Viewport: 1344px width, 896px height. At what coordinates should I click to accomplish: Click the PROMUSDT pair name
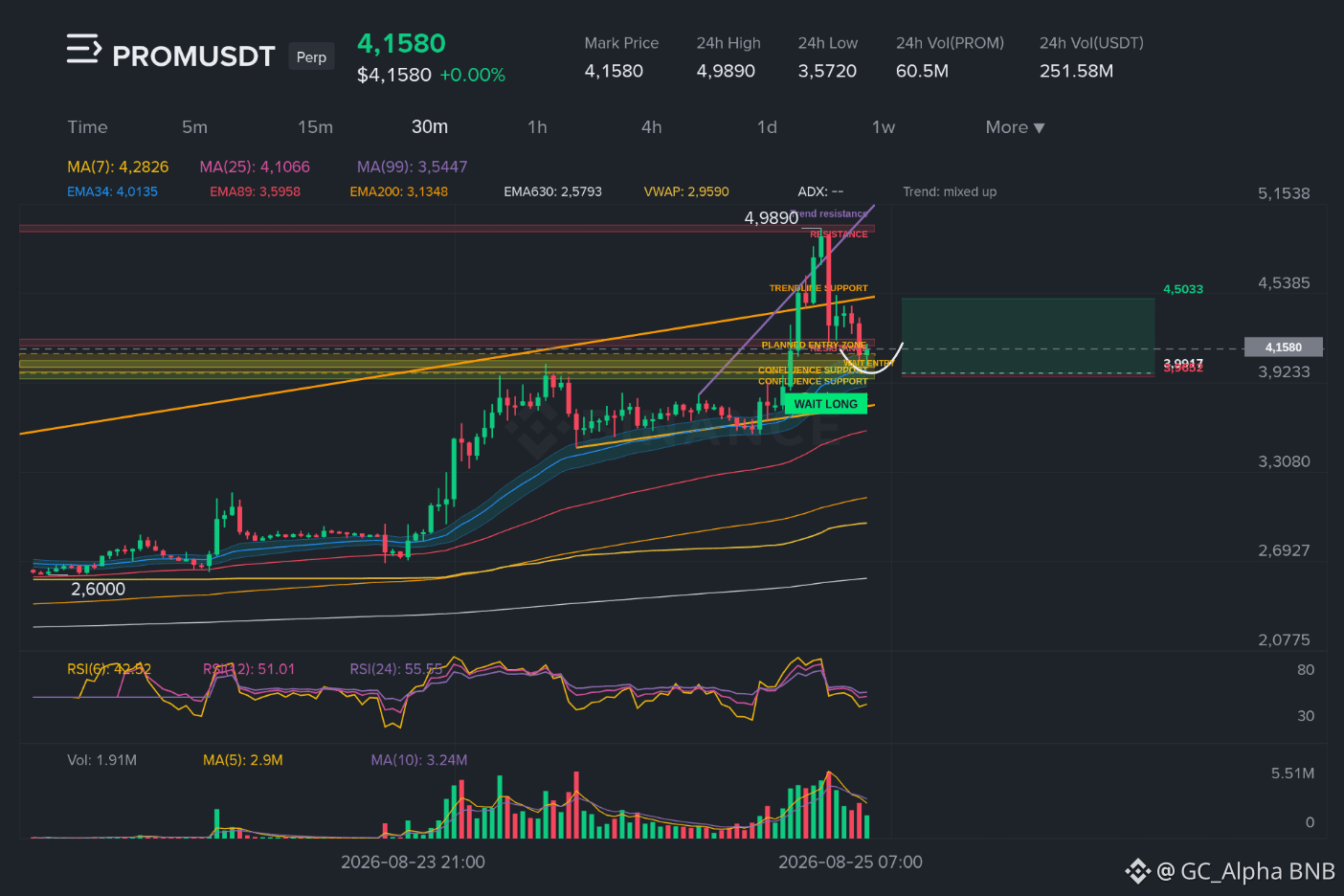coord(193,56)
